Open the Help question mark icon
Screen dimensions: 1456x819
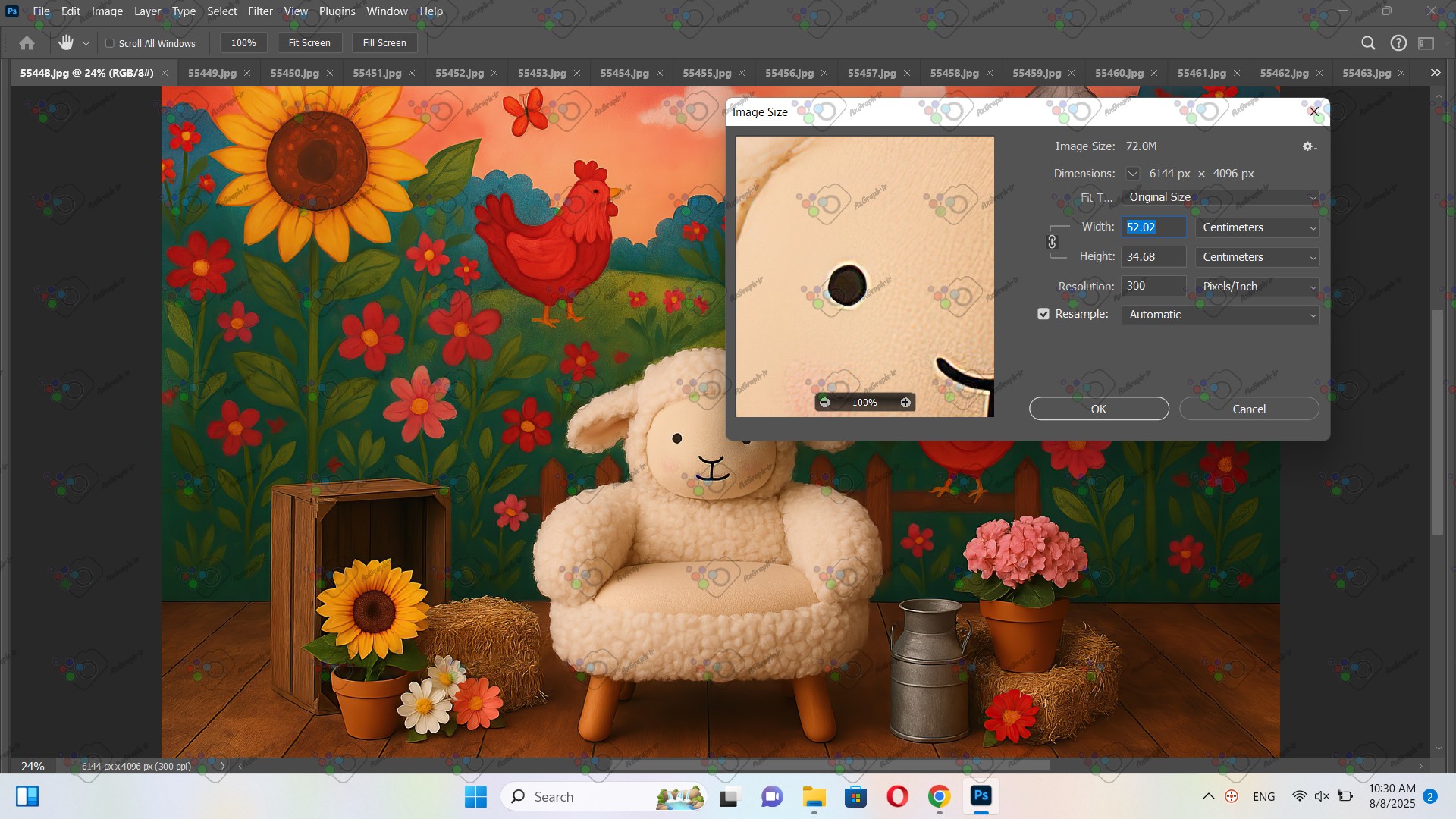pos(1398,43)
